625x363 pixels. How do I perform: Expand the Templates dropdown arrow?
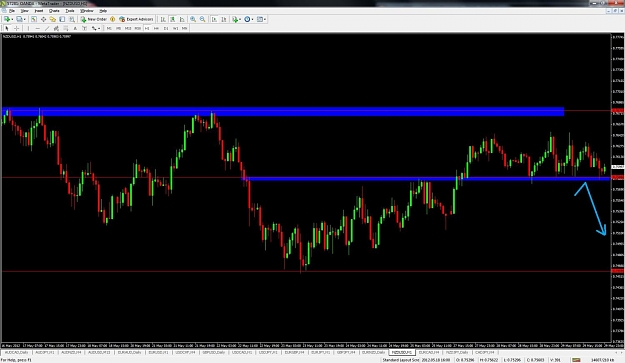265,19
